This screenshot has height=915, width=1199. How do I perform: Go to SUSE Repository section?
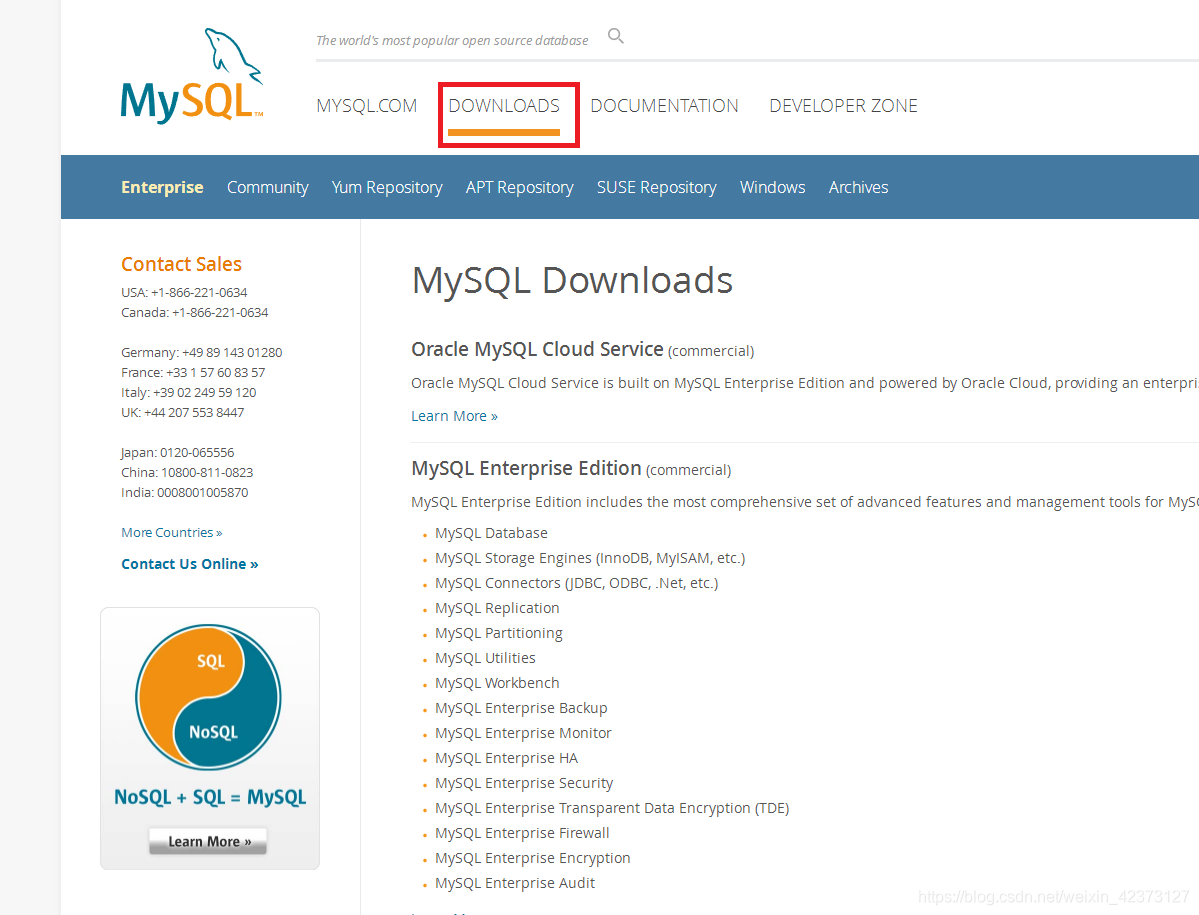(x=657, y=187)
